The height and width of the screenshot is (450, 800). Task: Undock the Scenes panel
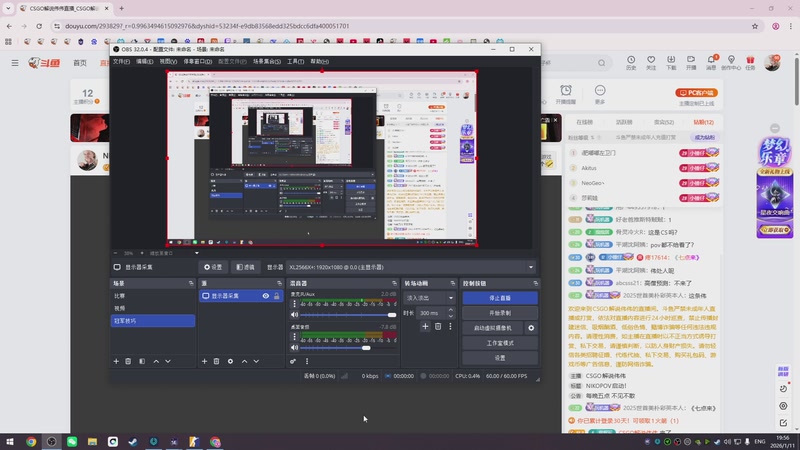click(191, 283)
